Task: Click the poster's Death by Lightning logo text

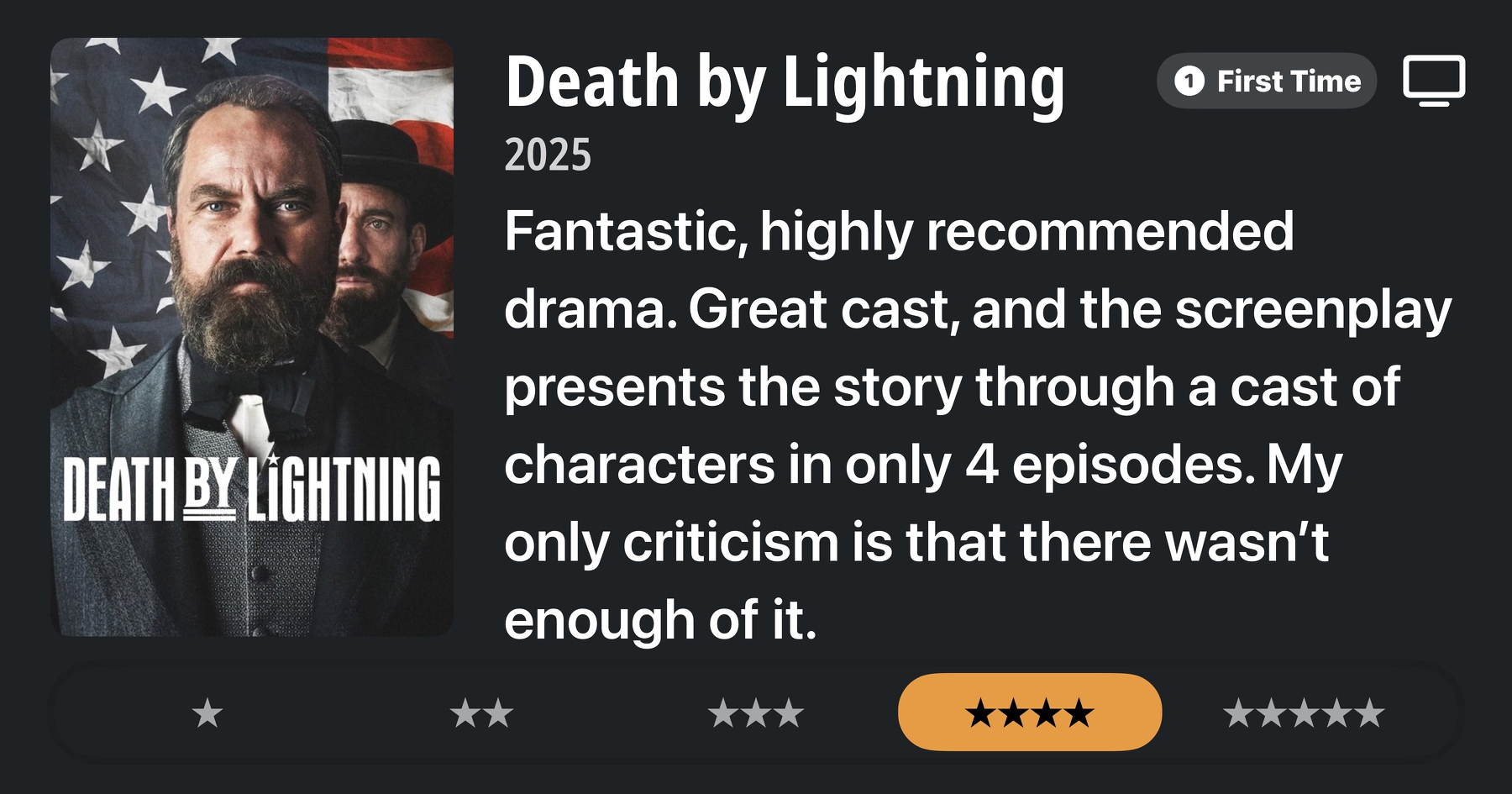Action: (252, 489)
